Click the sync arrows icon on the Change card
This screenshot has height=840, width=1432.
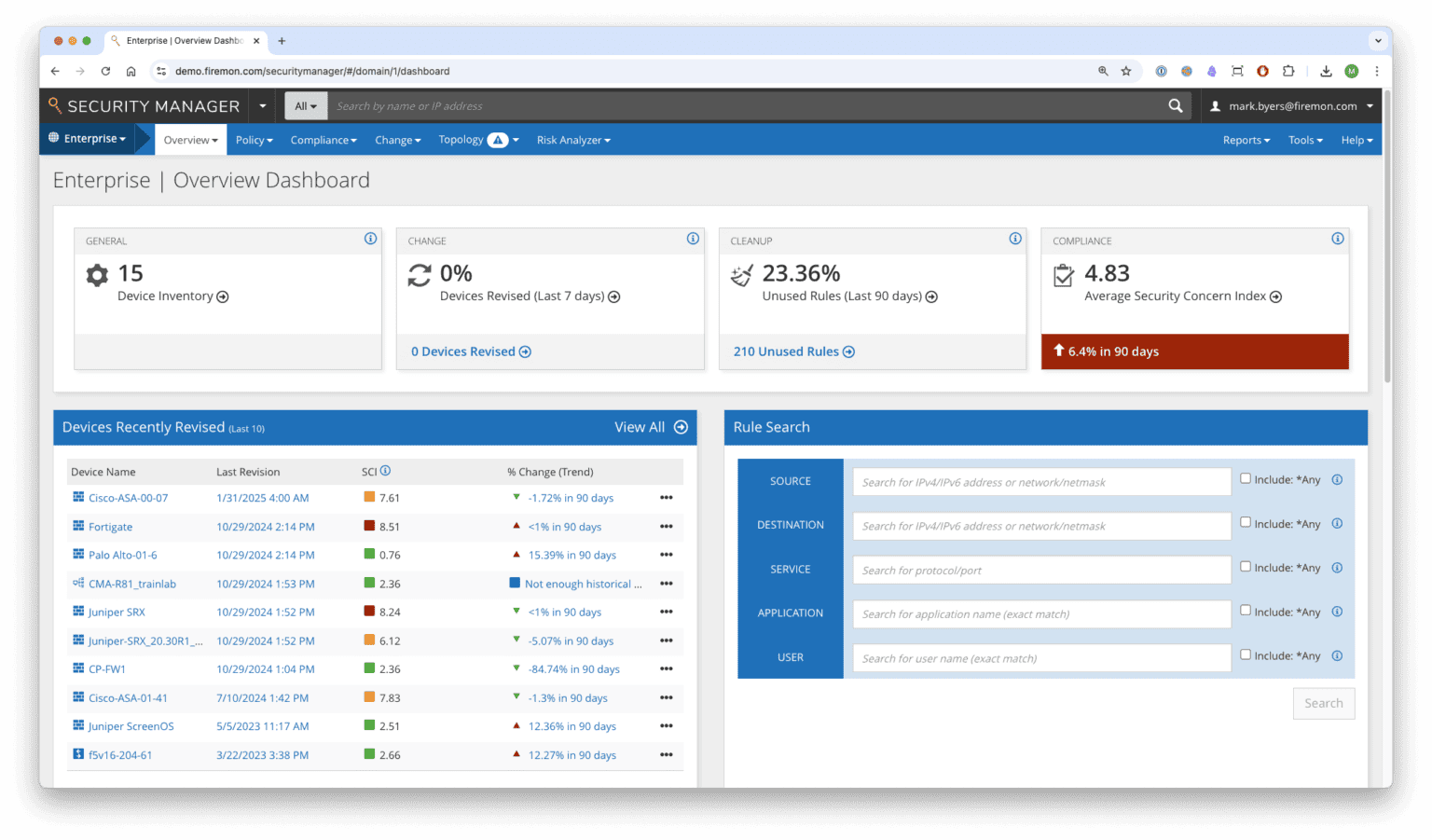click(x=419, y=273)
